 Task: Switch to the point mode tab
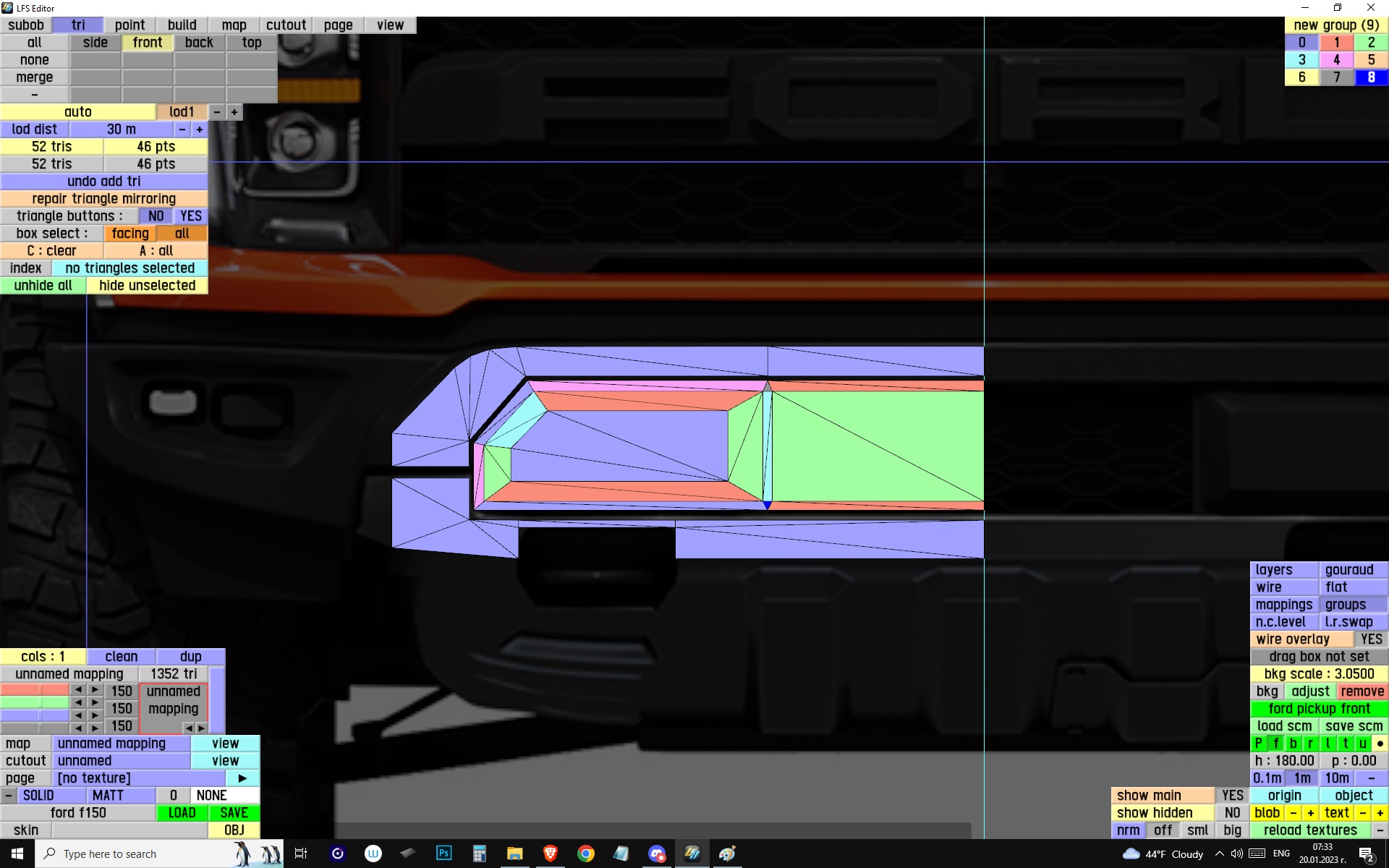129,25
